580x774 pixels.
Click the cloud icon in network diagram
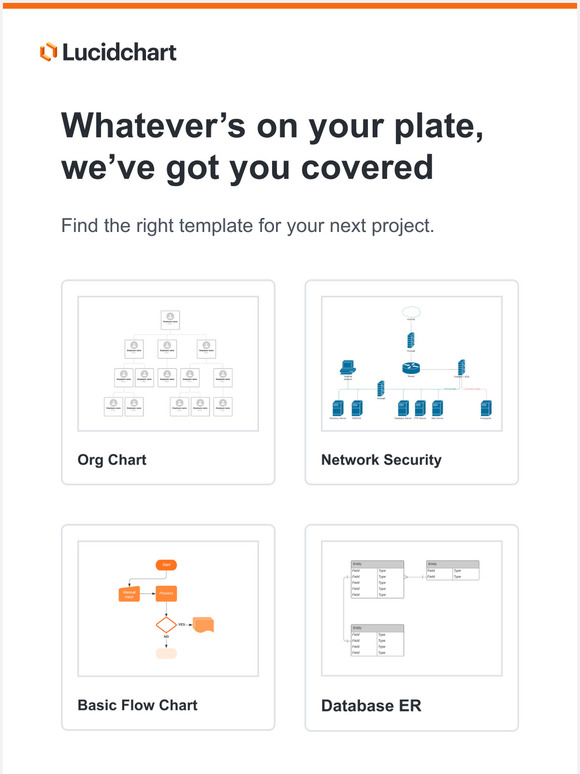click(411, 311)
